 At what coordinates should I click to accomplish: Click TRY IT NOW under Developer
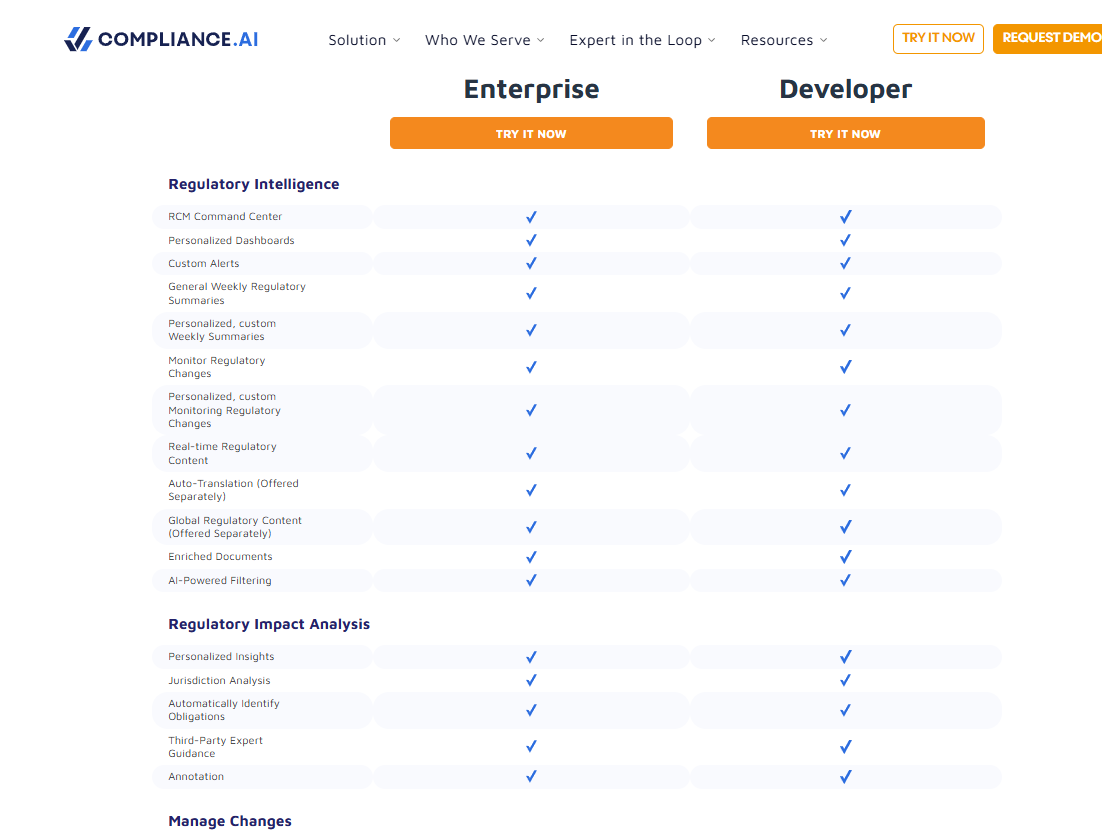coord(845,133)
